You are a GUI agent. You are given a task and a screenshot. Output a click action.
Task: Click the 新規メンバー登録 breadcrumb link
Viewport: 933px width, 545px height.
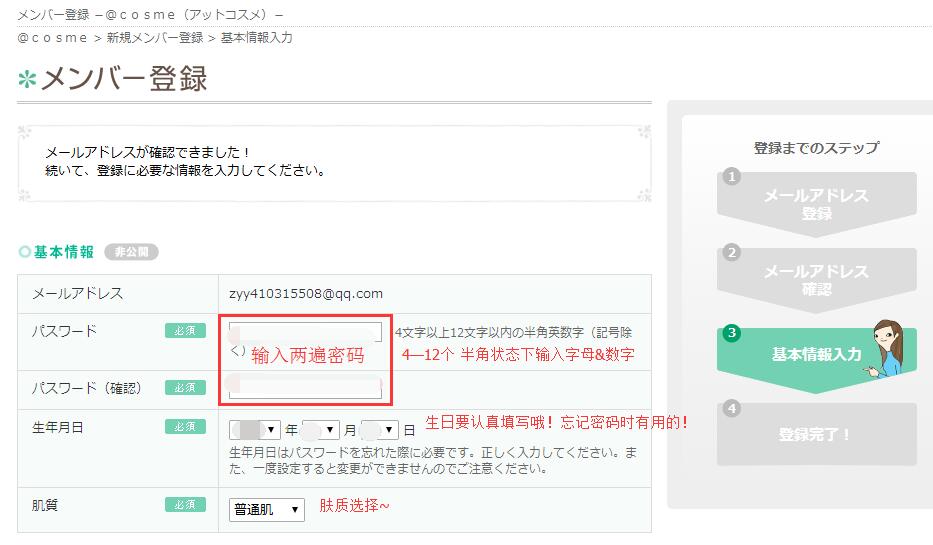point(154,38)
